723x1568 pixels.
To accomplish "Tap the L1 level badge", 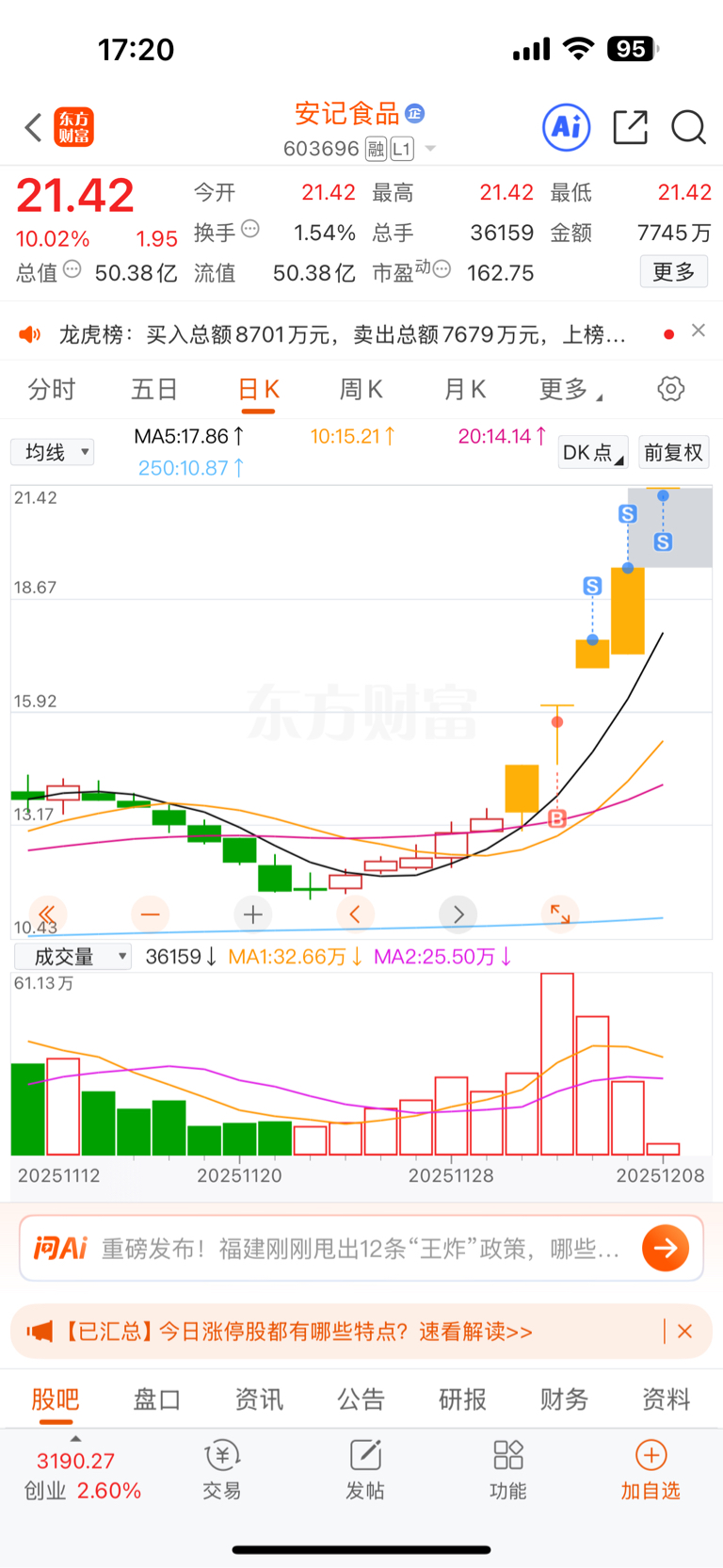I will click(402, 149).
